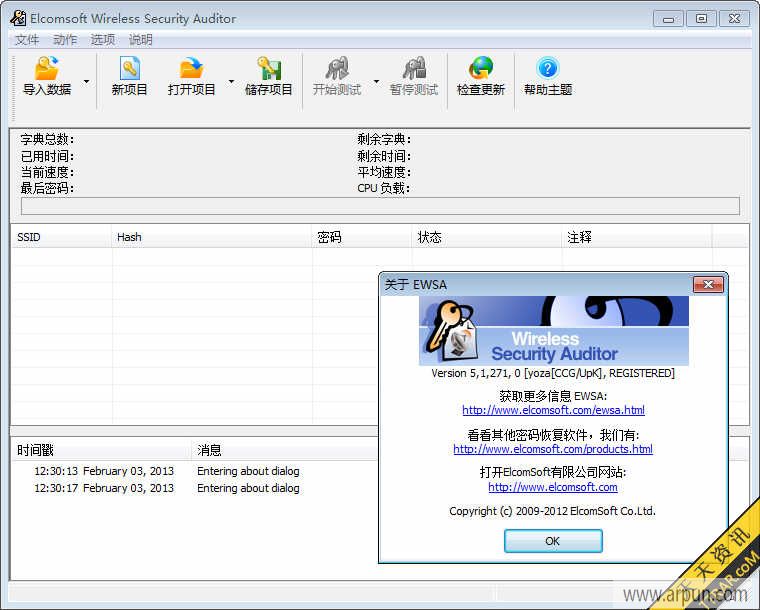Click the 消息 log column header
This screenshot has height=610, width=760.
[x=284, y=450]
